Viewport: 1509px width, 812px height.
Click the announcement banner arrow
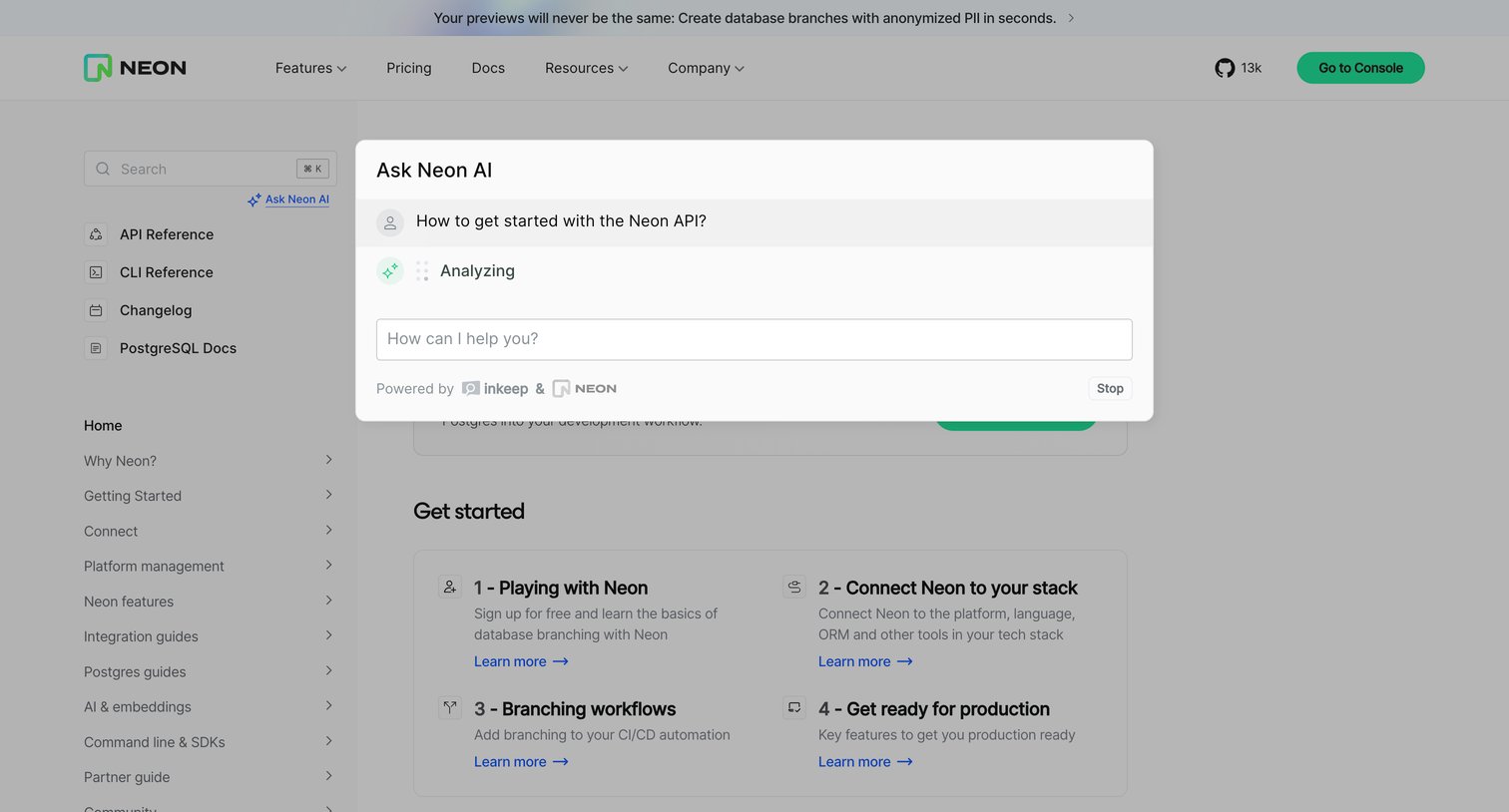(x=1071, y=18)
